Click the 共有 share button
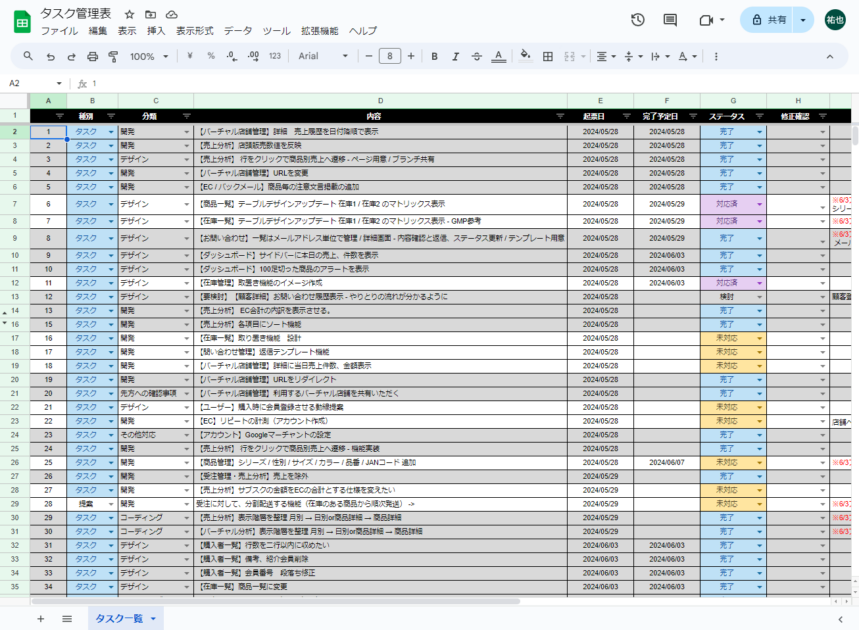859x630 pixels. click(767, 20)
